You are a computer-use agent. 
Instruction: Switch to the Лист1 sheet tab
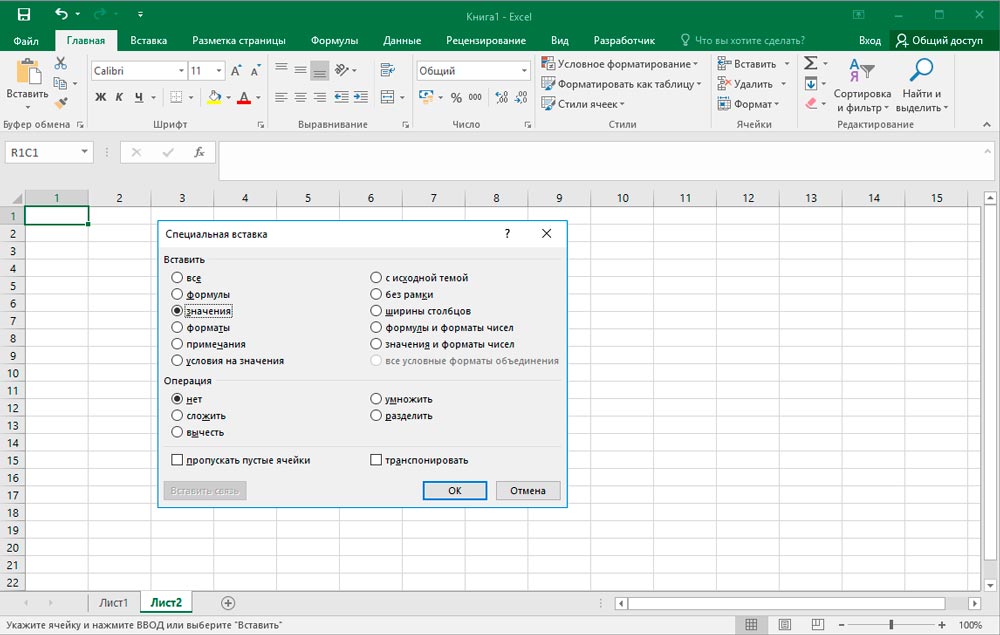tap(113, 603)
